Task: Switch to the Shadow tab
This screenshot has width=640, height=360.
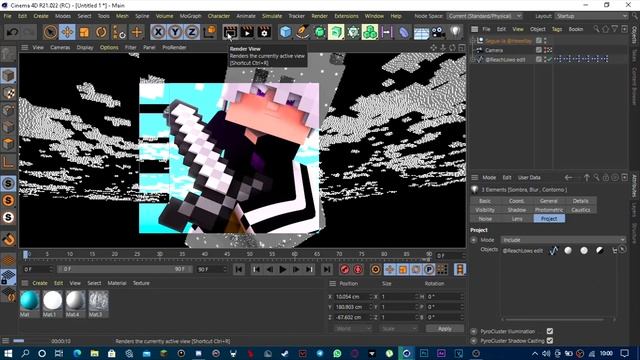Action: pos(517,210)
